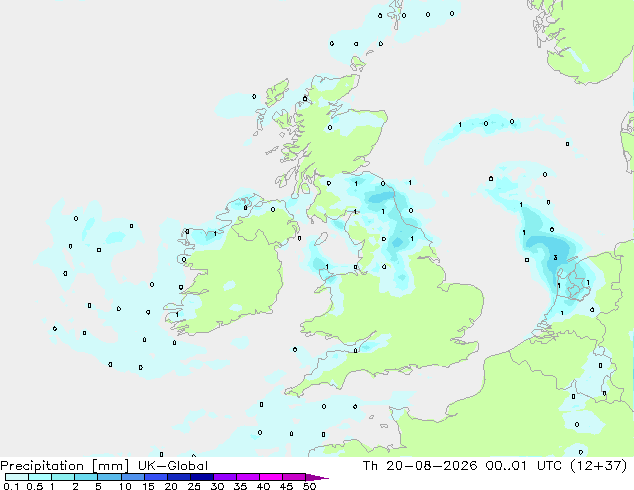Click the 45 mm legend color swatch

tap(294, 477)
